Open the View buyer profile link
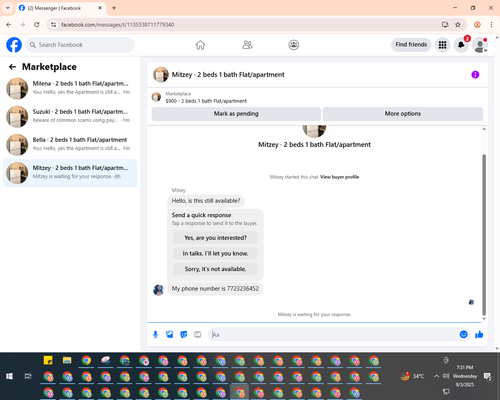The width and height of the screenshot is (500, 400). pos(339,177)
